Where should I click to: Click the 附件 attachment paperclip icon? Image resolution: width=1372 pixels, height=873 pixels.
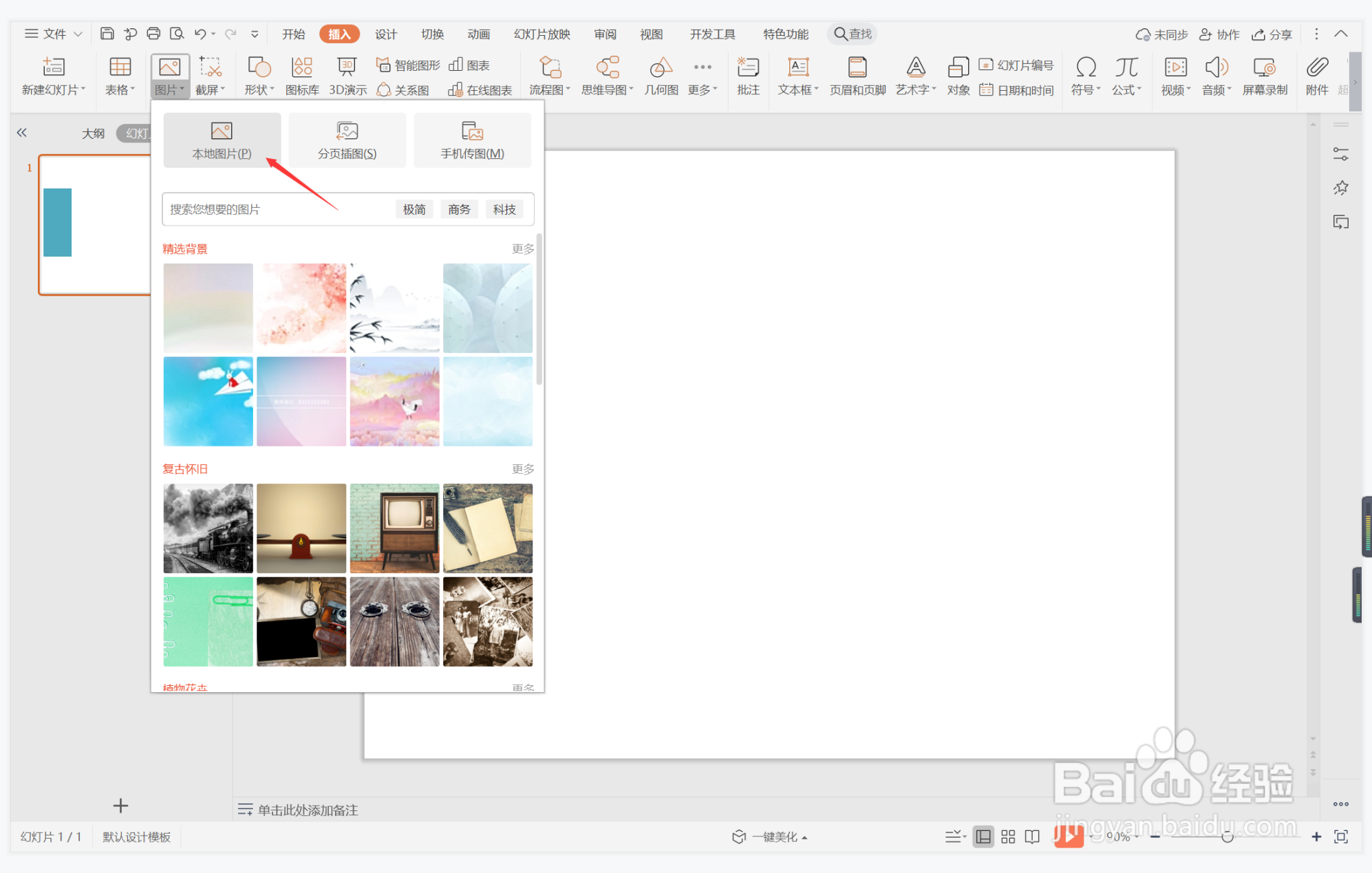[x=1316, y=75]
